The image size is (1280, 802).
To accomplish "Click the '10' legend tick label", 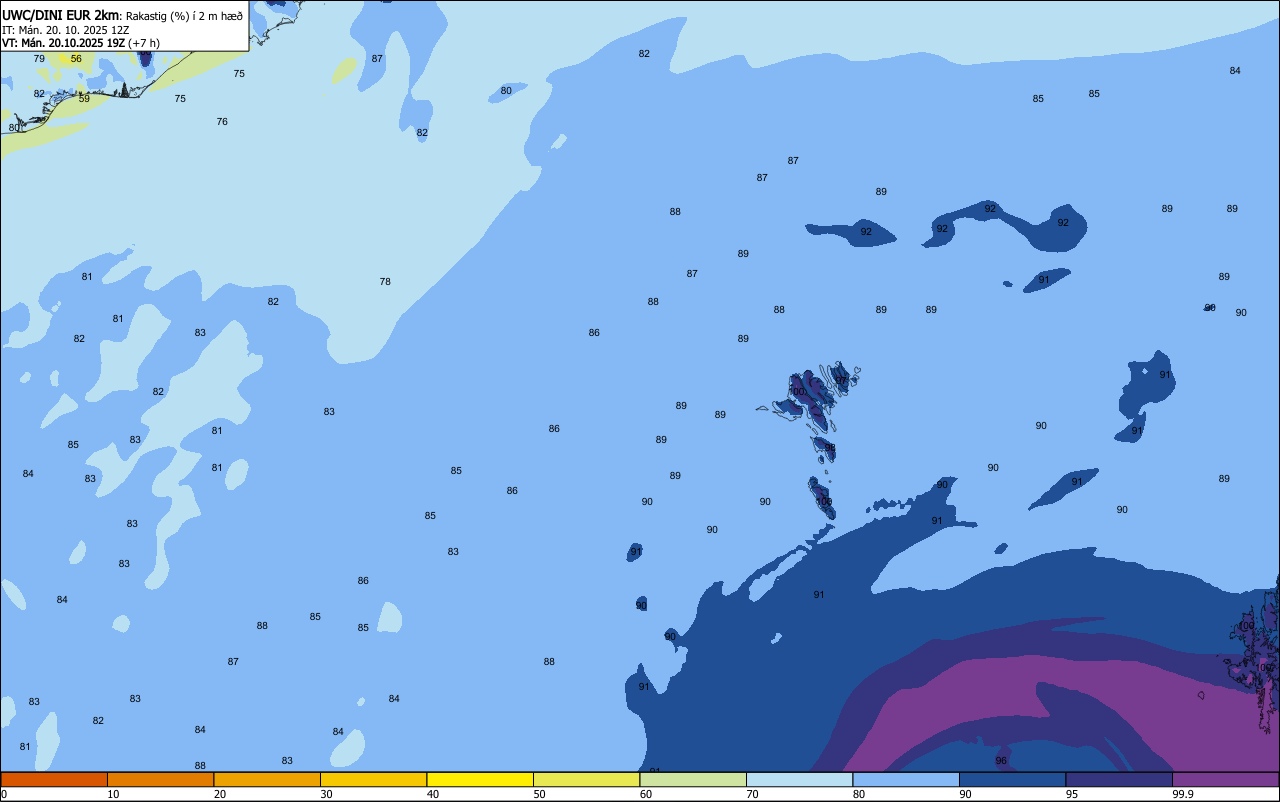I will tap(113, 794).
